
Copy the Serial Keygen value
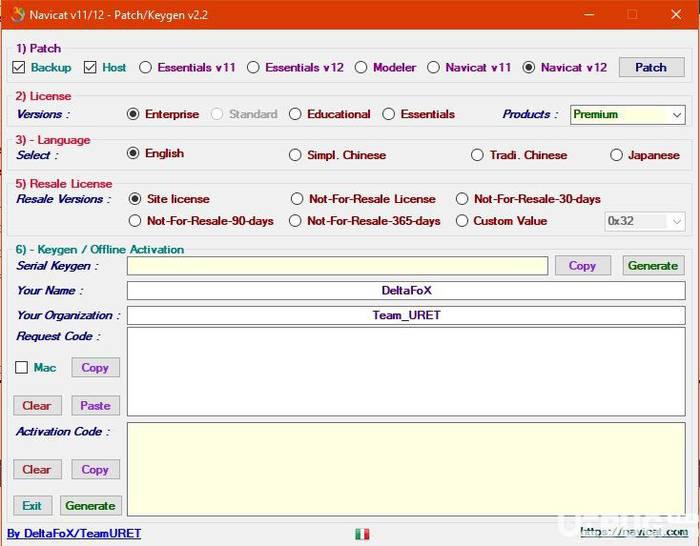pos(583,266)
